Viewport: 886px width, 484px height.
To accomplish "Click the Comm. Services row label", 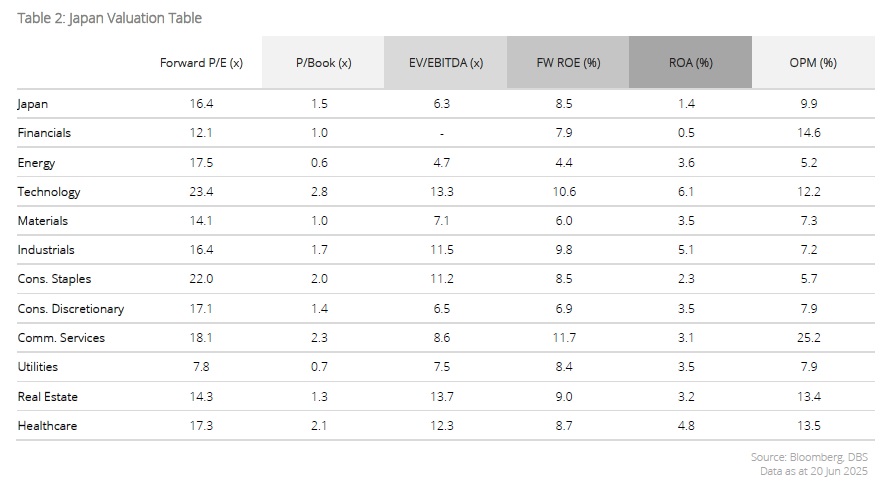I will point(61,338).
